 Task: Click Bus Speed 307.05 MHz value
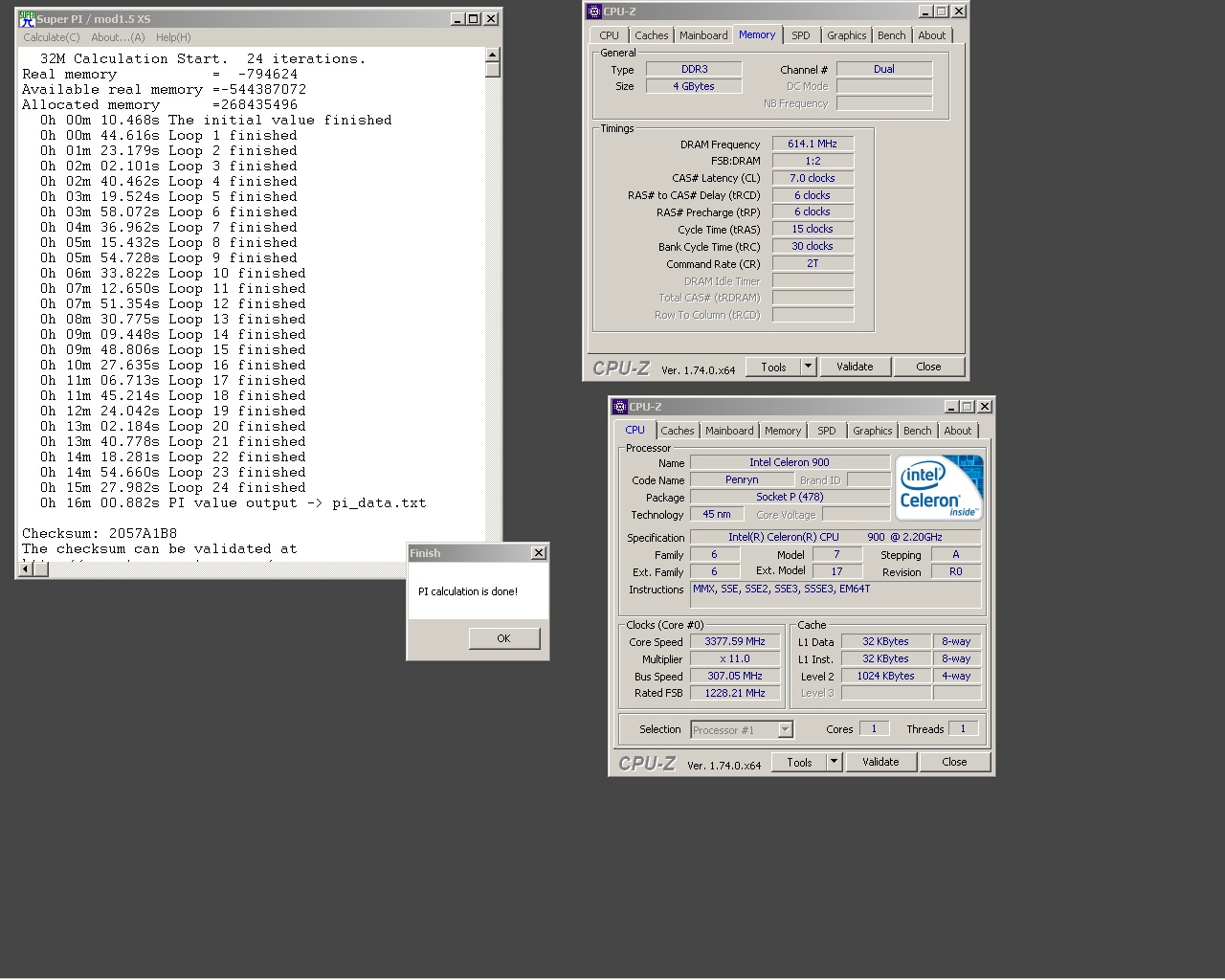735,676
